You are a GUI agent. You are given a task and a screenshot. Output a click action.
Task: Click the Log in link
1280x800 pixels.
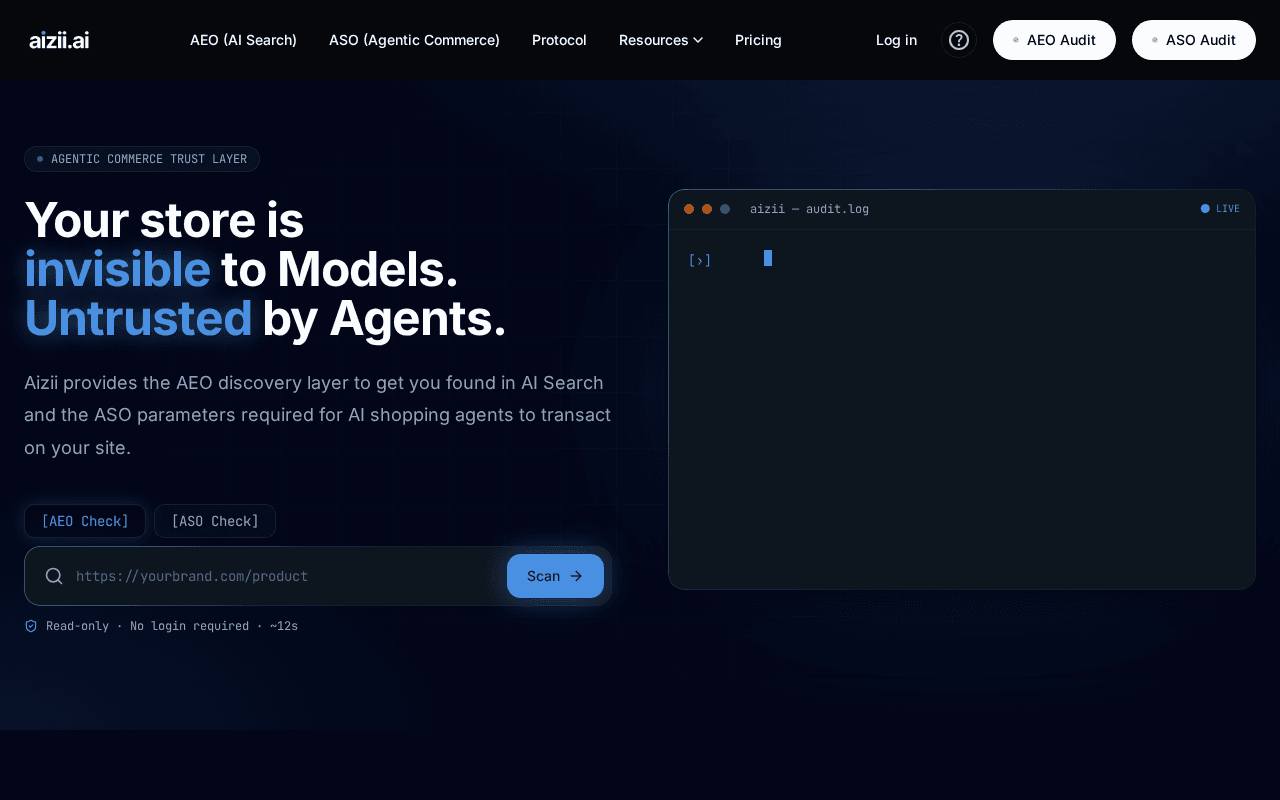click(896, 40)
